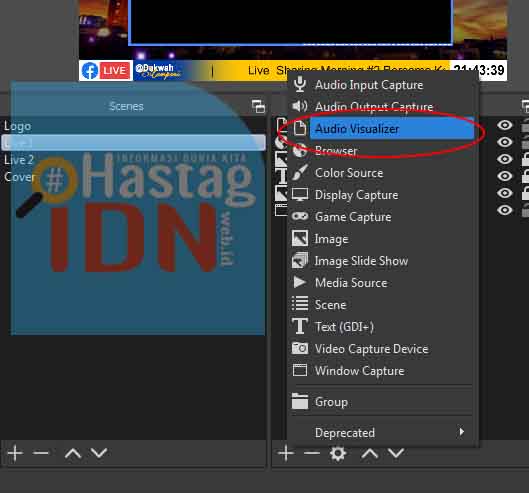Click the list icon beside Scene
This screenshot has width=529, height=493.
click(x=300, y=303)
